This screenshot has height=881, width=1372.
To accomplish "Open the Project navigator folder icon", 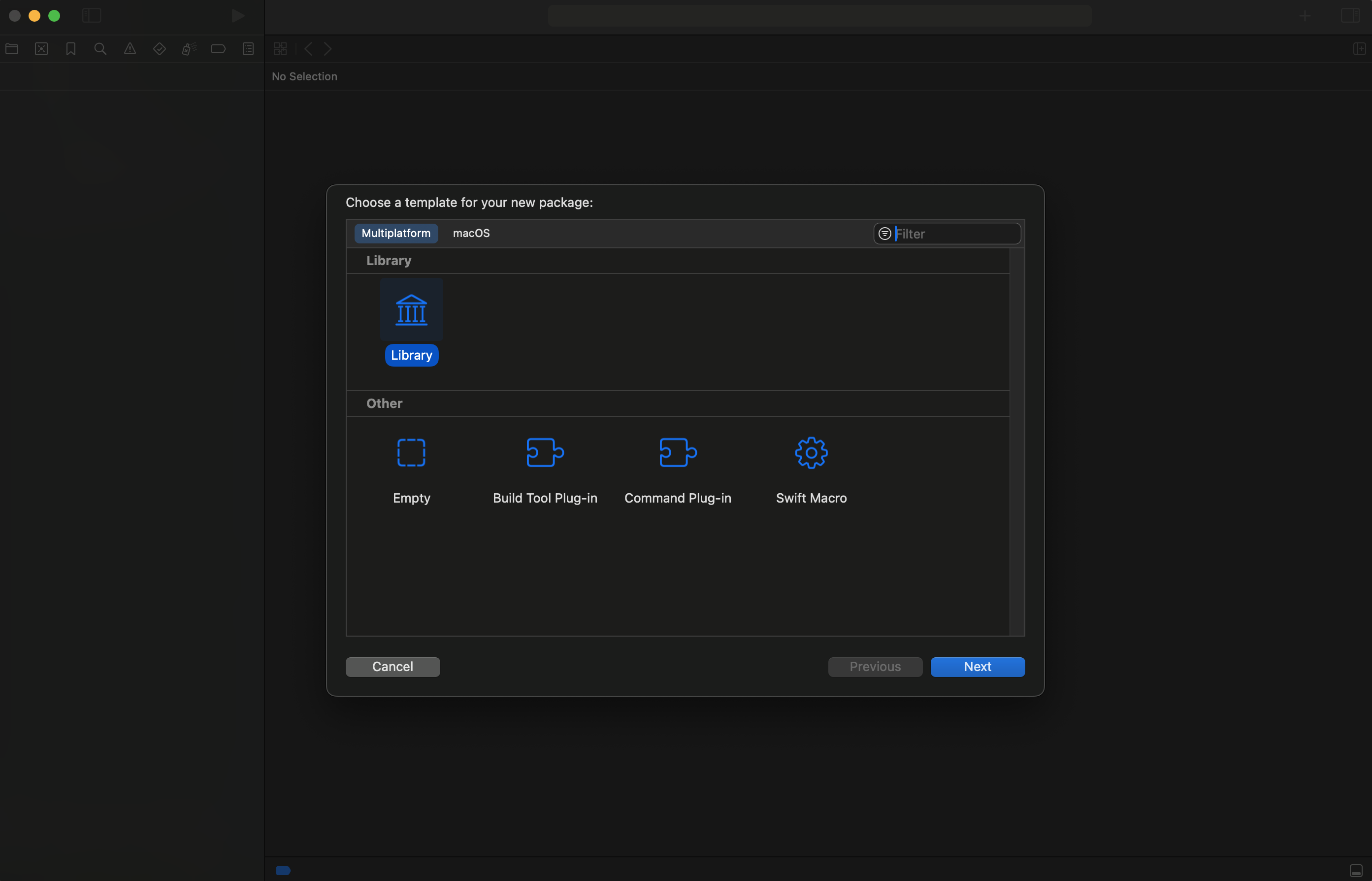I will [x=12, y=49].
